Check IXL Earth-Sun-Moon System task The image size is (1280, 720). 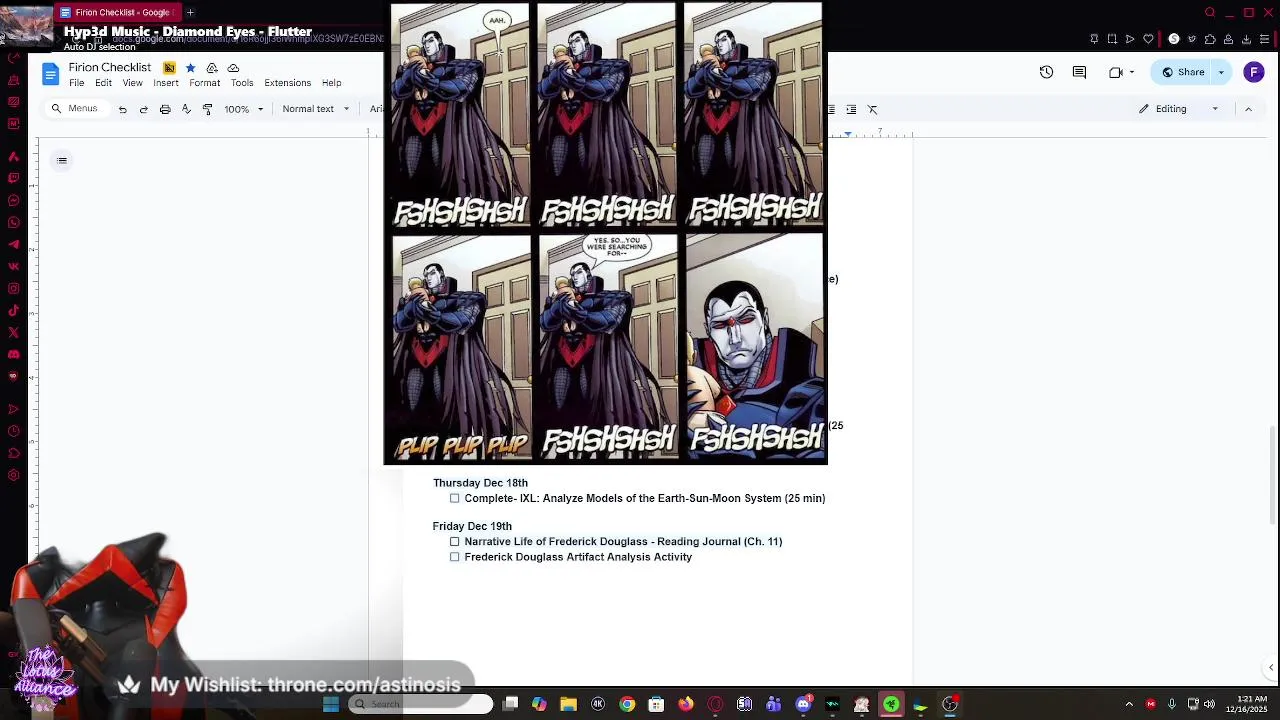coord(455,498)
